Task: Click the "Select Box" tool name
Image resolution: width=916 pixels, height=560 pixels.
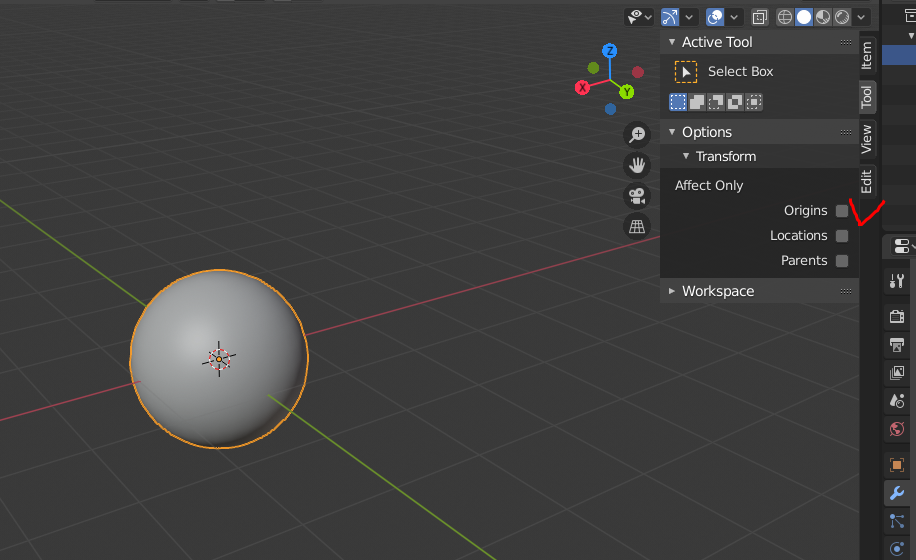Action: [x=740, y=72]
